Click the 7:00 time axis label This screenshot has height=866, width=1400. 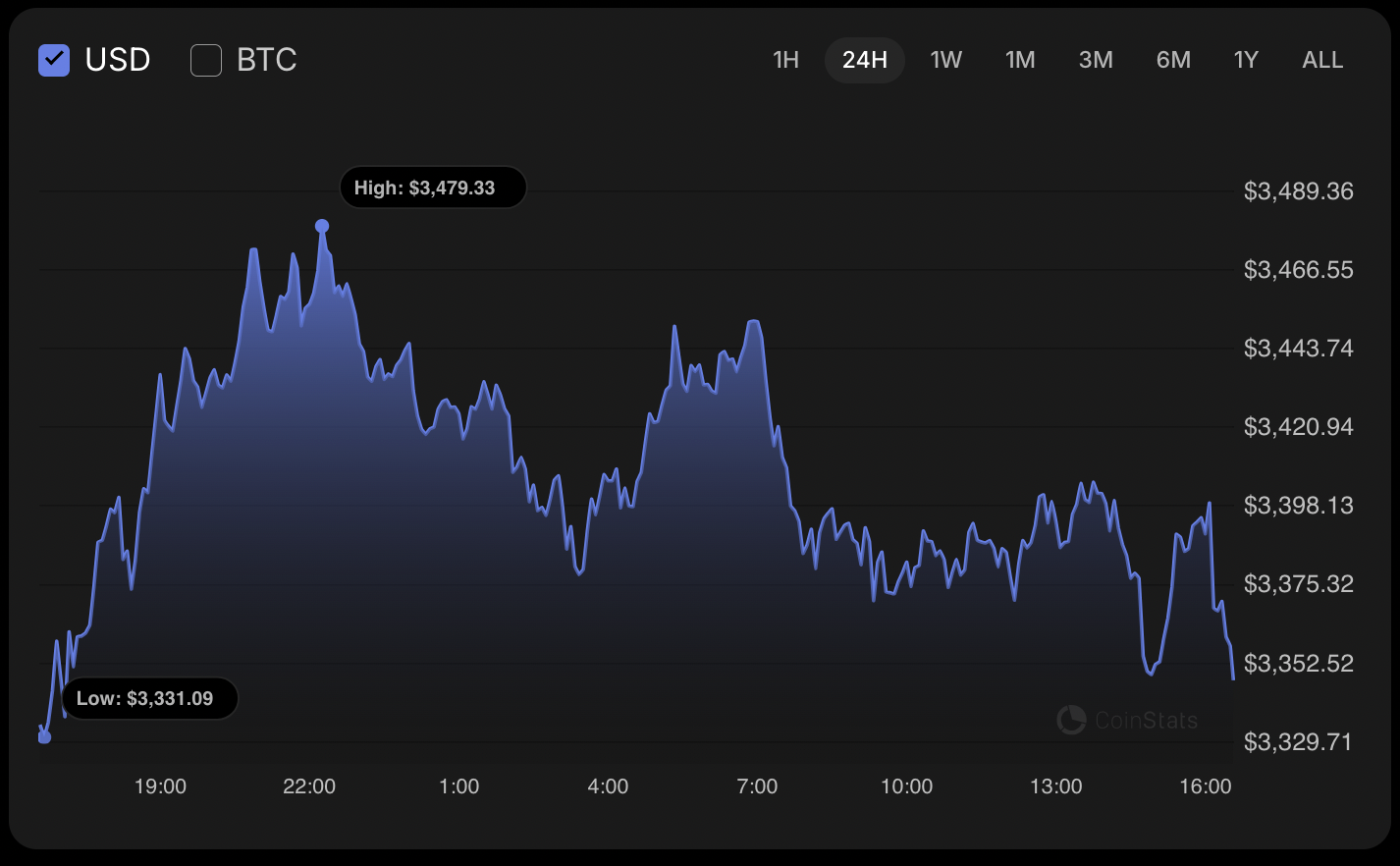(x=757, y=786)
